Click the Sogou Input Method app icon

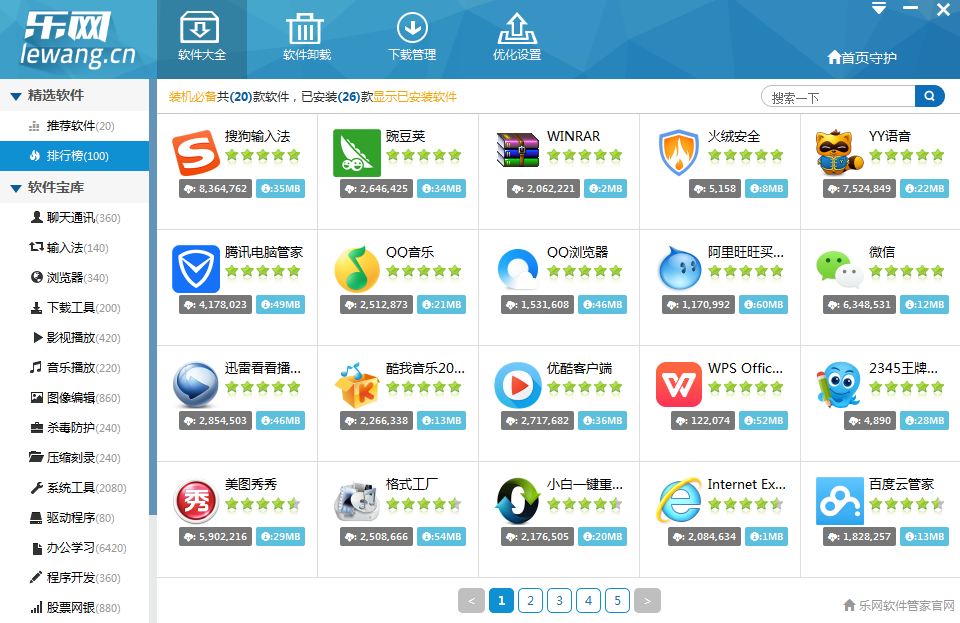click(x=194, y=153)
